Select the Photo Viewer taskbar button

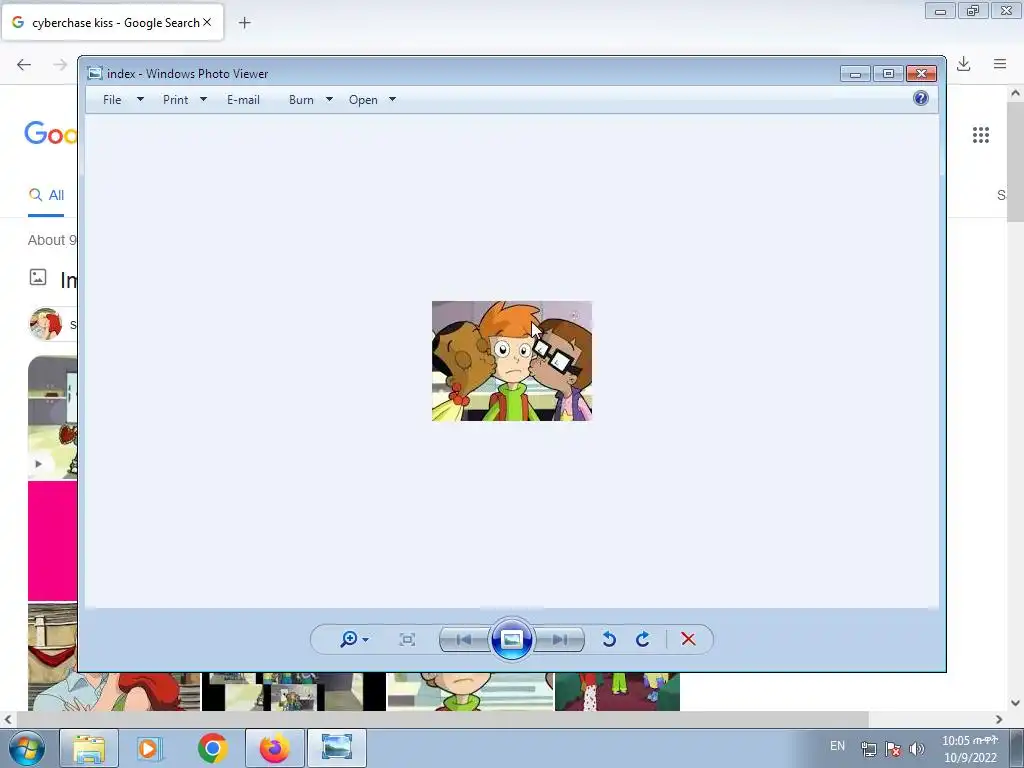point(336,748)
